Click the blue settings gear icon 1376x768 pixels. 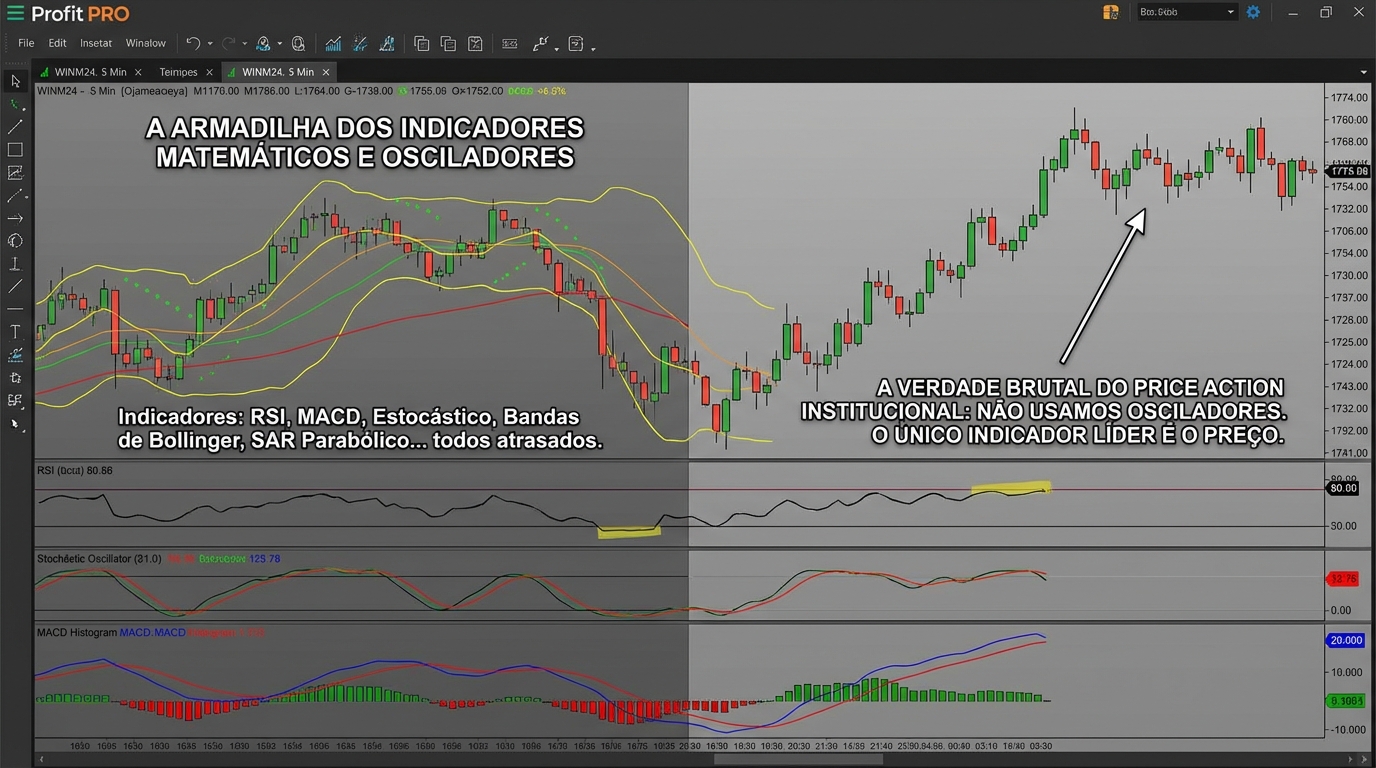click(x=1253, y=12)
